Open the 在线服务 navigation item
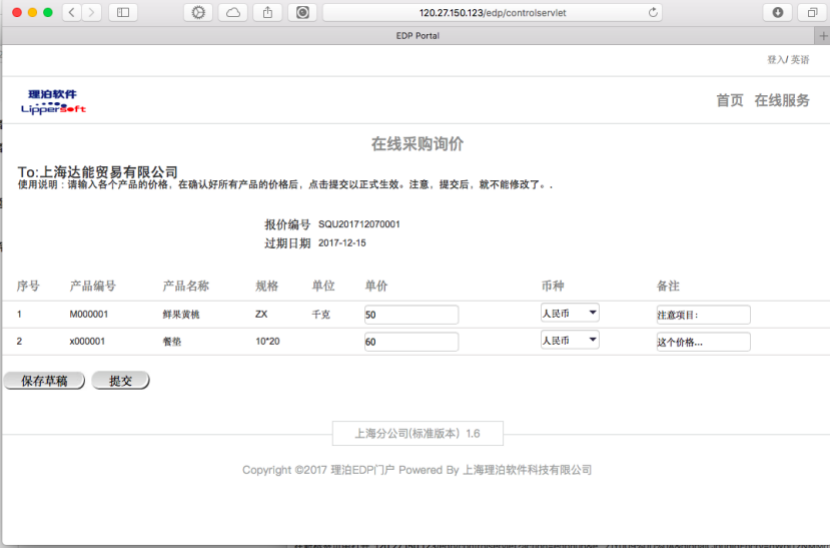This screenshot has height=548, width=832. tap(782, 100)
